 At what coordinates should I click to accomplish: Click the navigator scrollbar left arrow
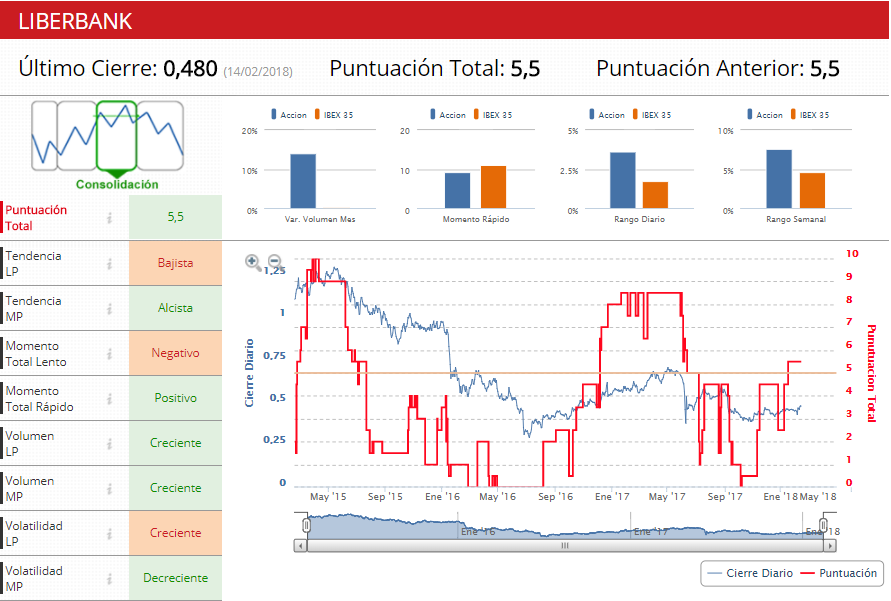click(301, 546)
